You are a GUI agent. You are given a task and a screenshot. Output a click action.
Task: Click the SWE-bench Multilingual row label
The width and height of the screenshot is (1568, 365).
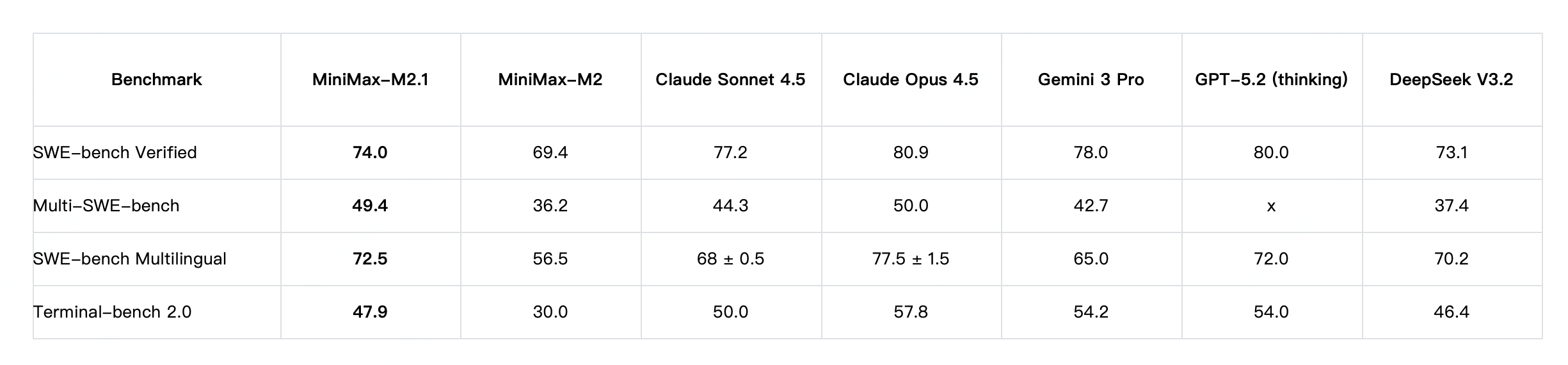tap(130, 259)
